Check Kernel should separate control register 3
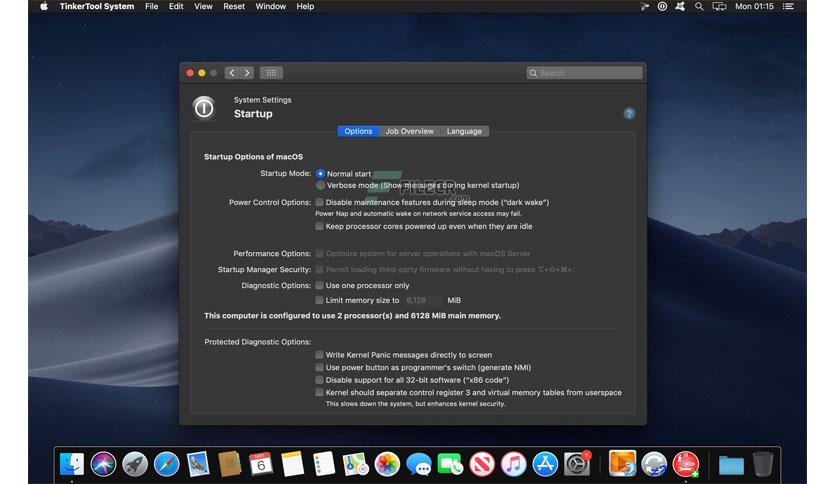 click(x=319, y=392)
